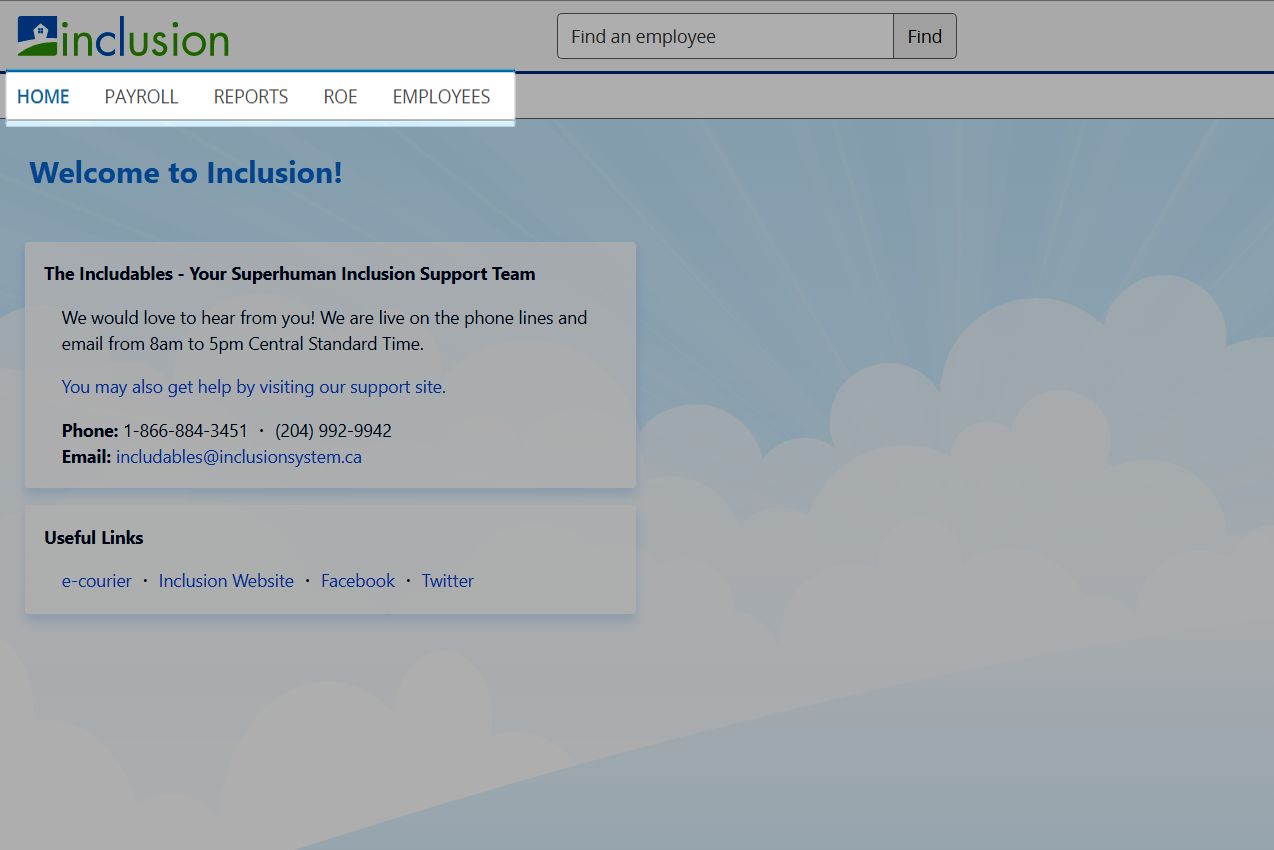Open the REPORTS menu
Screen dimensions: 1274x850
pos(251,97)
